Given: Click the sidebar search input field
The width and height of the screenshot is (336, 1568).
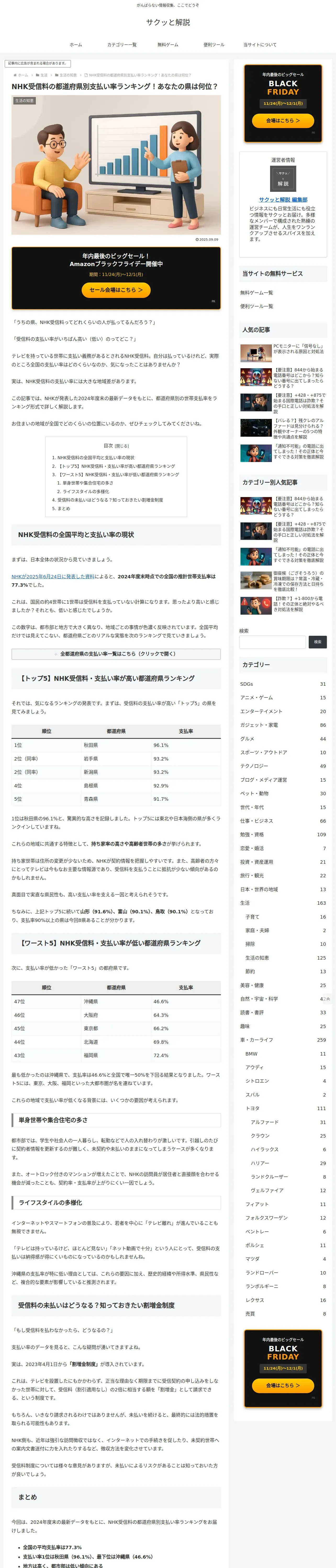Looking at the screenshot, I should [273, 642].
